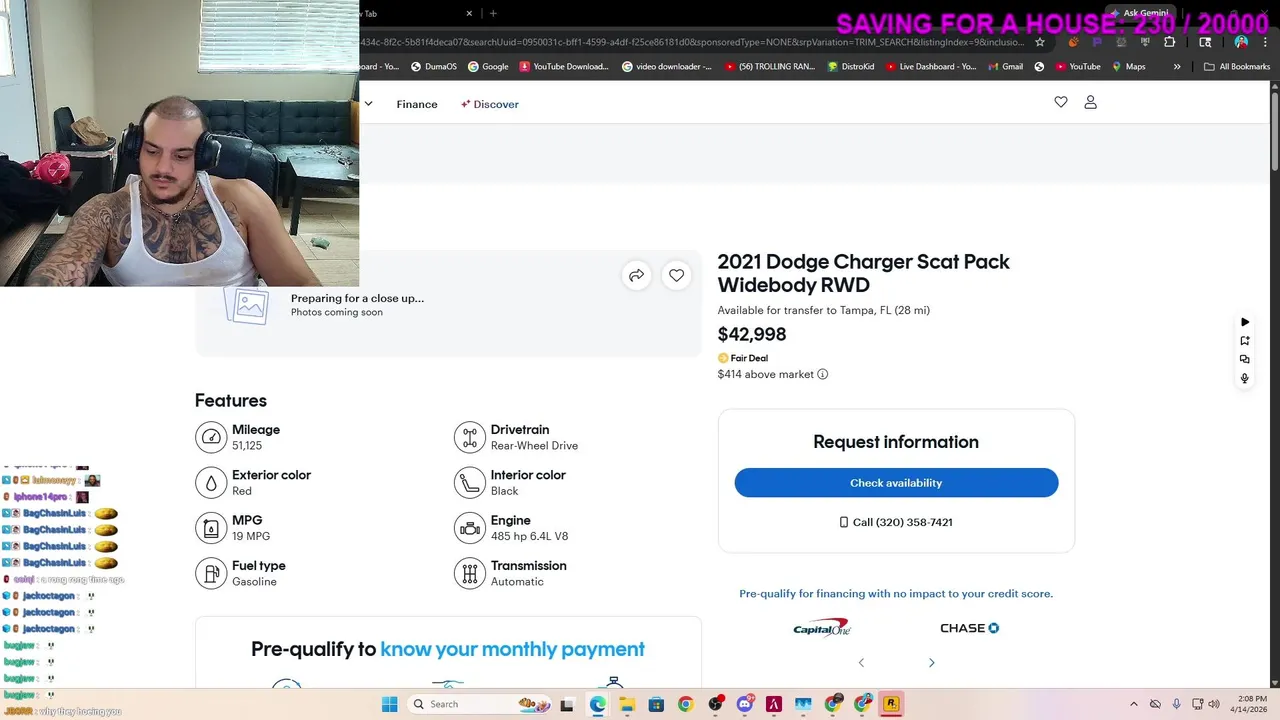Click the MPG fuel gauge icon

[211, 528]
